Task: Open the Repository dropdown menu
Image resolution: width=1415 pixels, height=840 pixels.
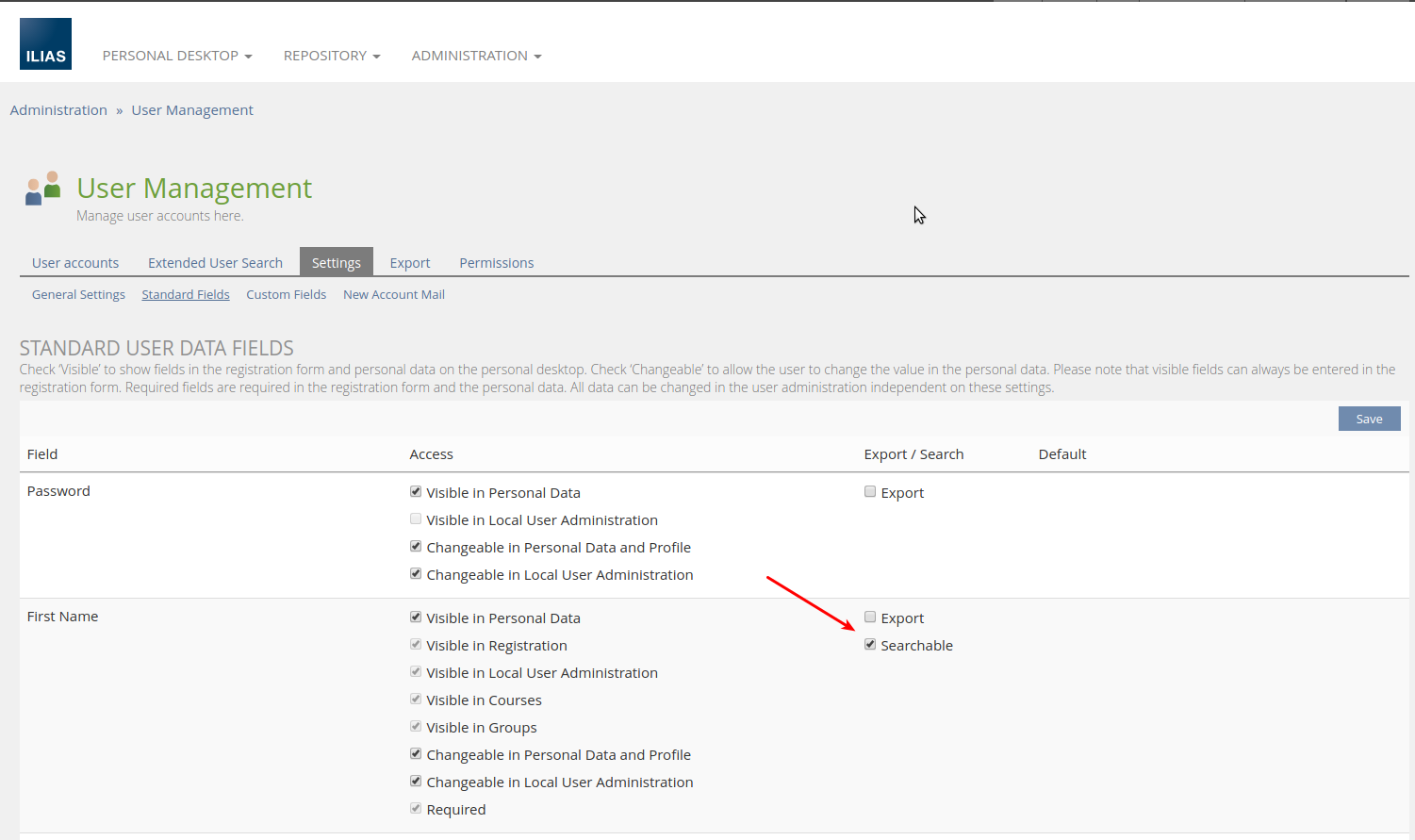Action: (x=331, y=56)
